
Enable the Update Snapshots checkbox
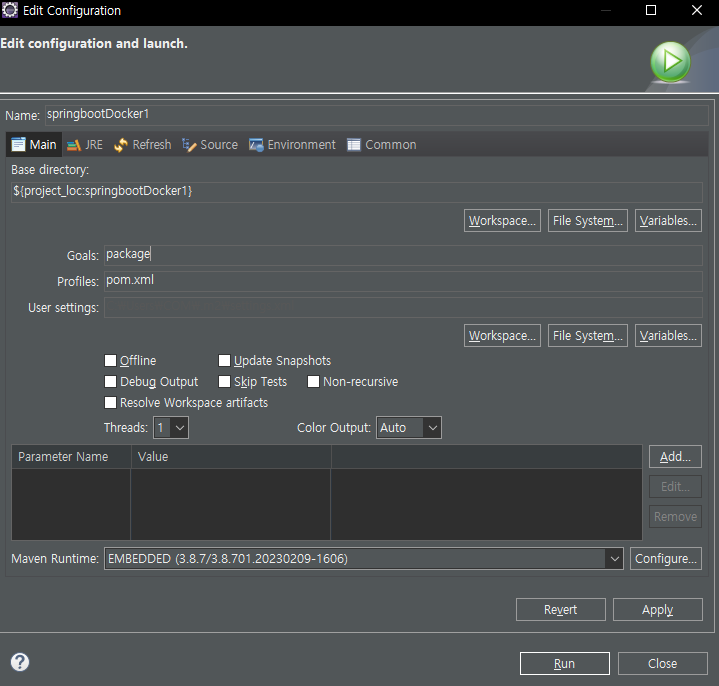tap(224, 360)
